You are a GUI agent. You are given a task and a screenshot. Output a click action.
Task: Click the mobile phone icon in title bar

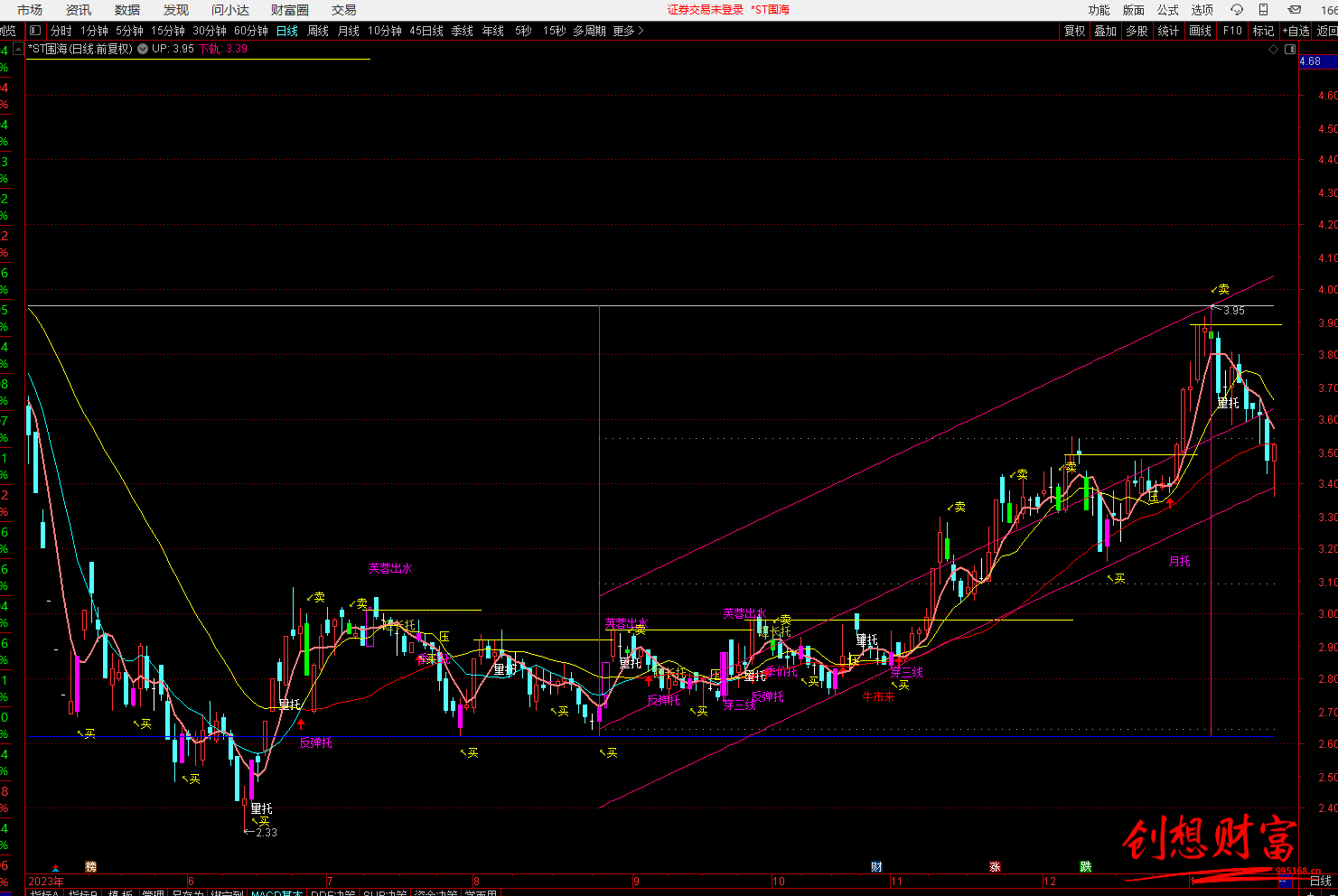[x=1263, y=10]
